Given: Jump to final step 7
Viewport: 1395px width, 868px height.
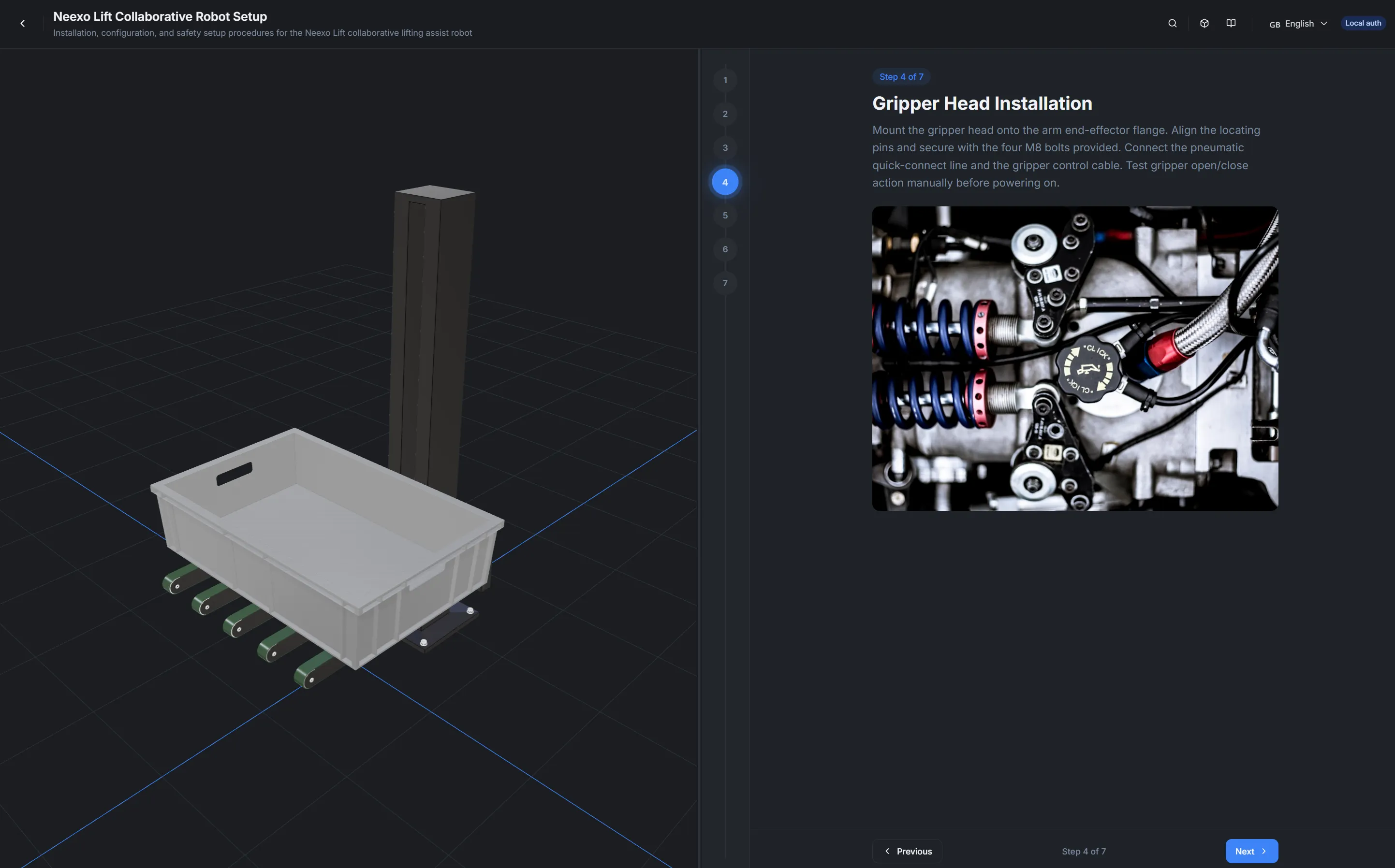Looking at the screenshot, I should (x=725, y=283).
